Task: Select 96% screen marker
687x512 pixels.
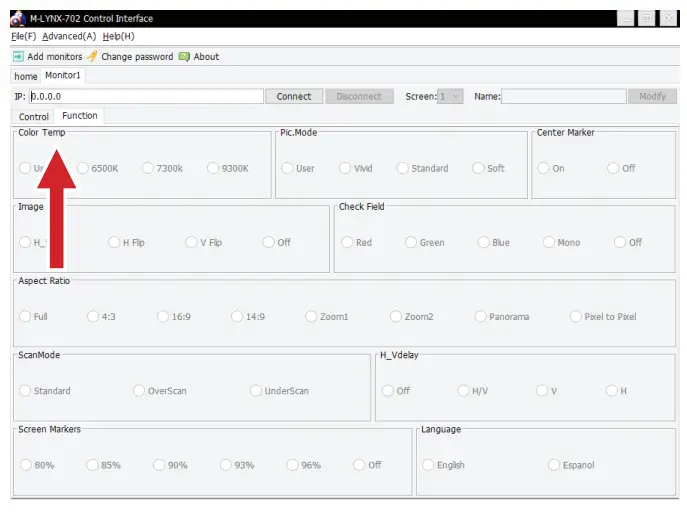Action: point(304,465)
